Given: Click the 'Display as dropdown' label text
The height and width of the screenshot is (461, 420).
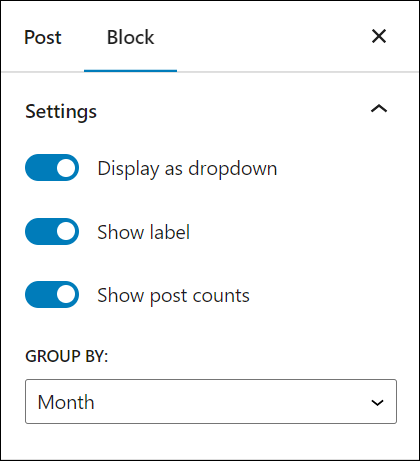Looking at the screenshot, I should (x=187, y=168).
